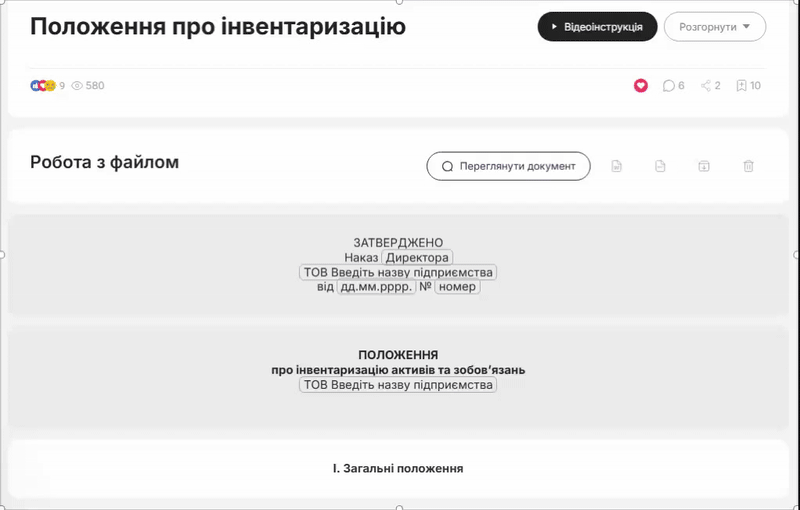Click the company name field under Наказ
The width and height of the screenshot is (800, 510).
click(398, 272)
